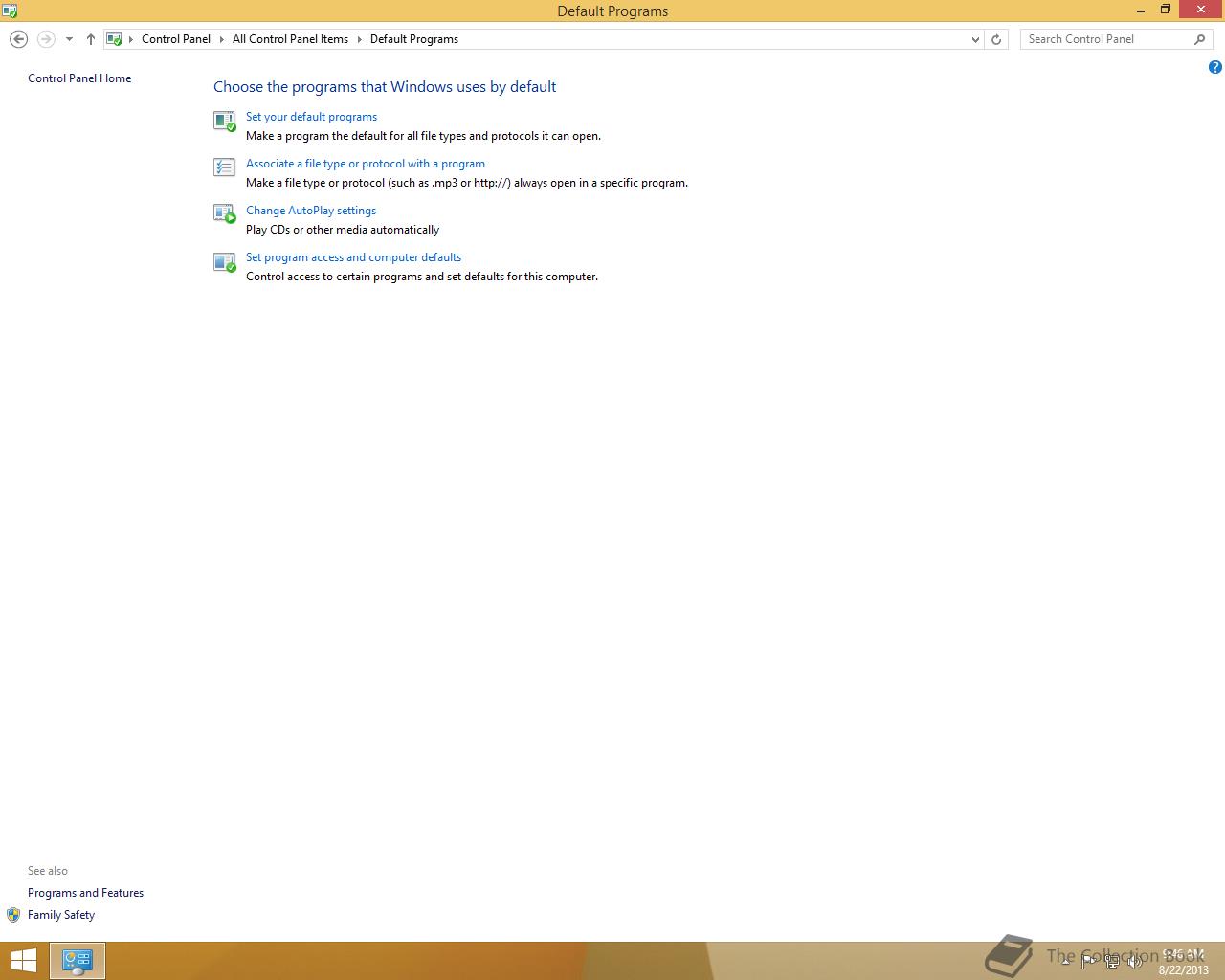Click the 'See also' label
Image resolution: width=1225 pixels, height=980 pixels.
[x=48, y=871]
